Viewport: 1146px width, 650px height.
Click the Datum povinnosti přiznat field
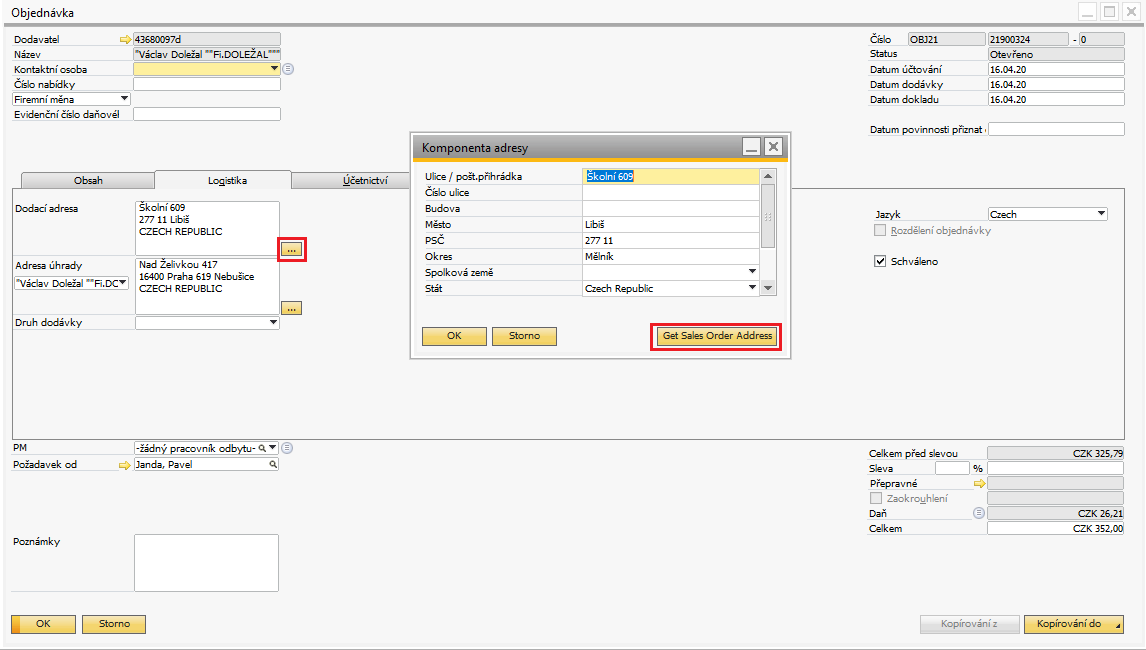(1056, 129)
